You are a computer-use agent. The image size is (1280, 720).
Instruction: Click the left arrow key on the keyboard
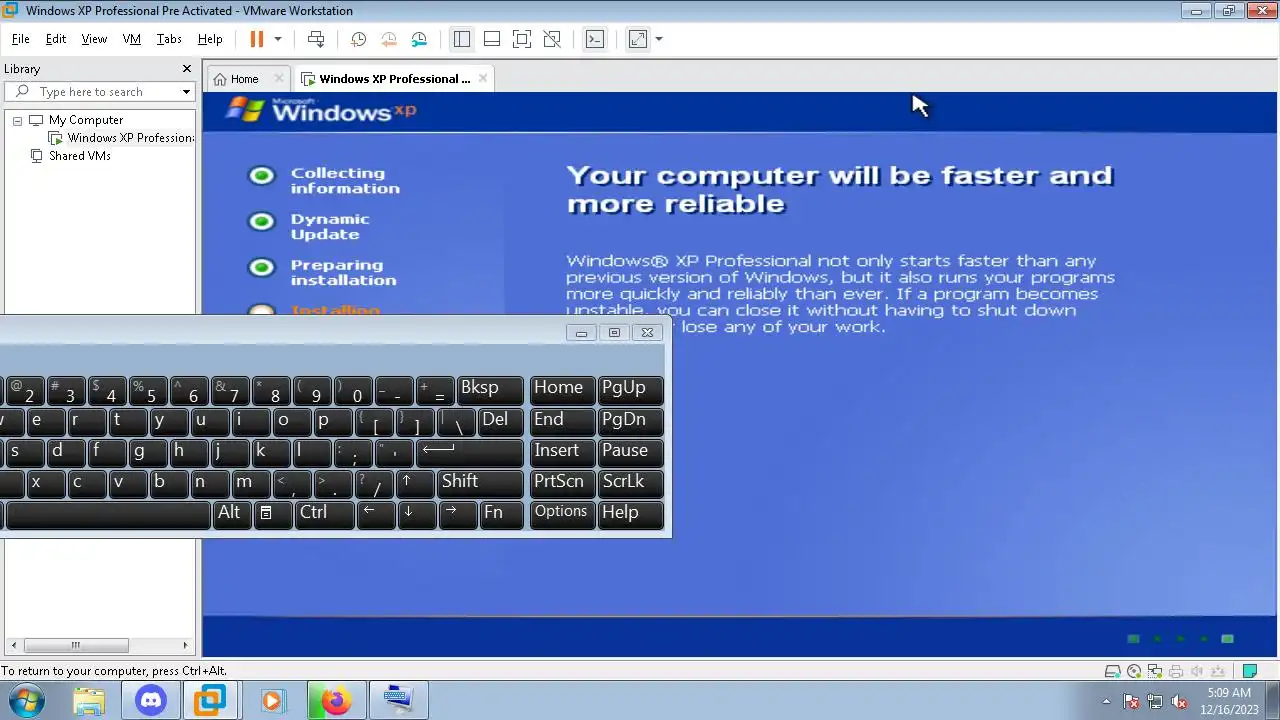pos(376,514)
